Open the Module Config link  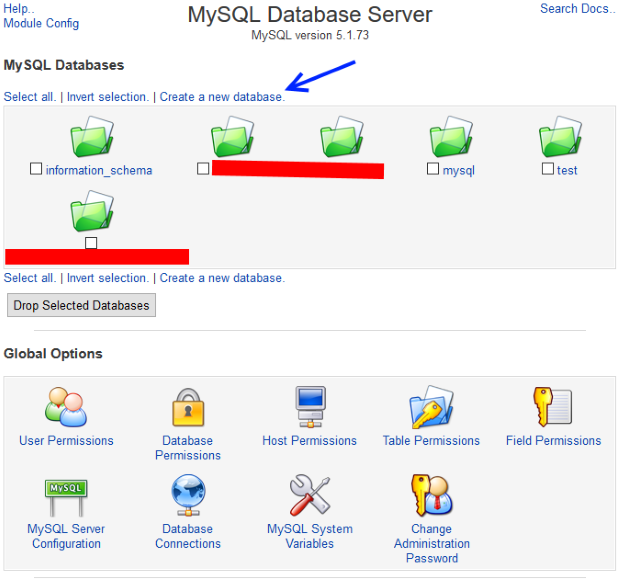click(41, 23)
